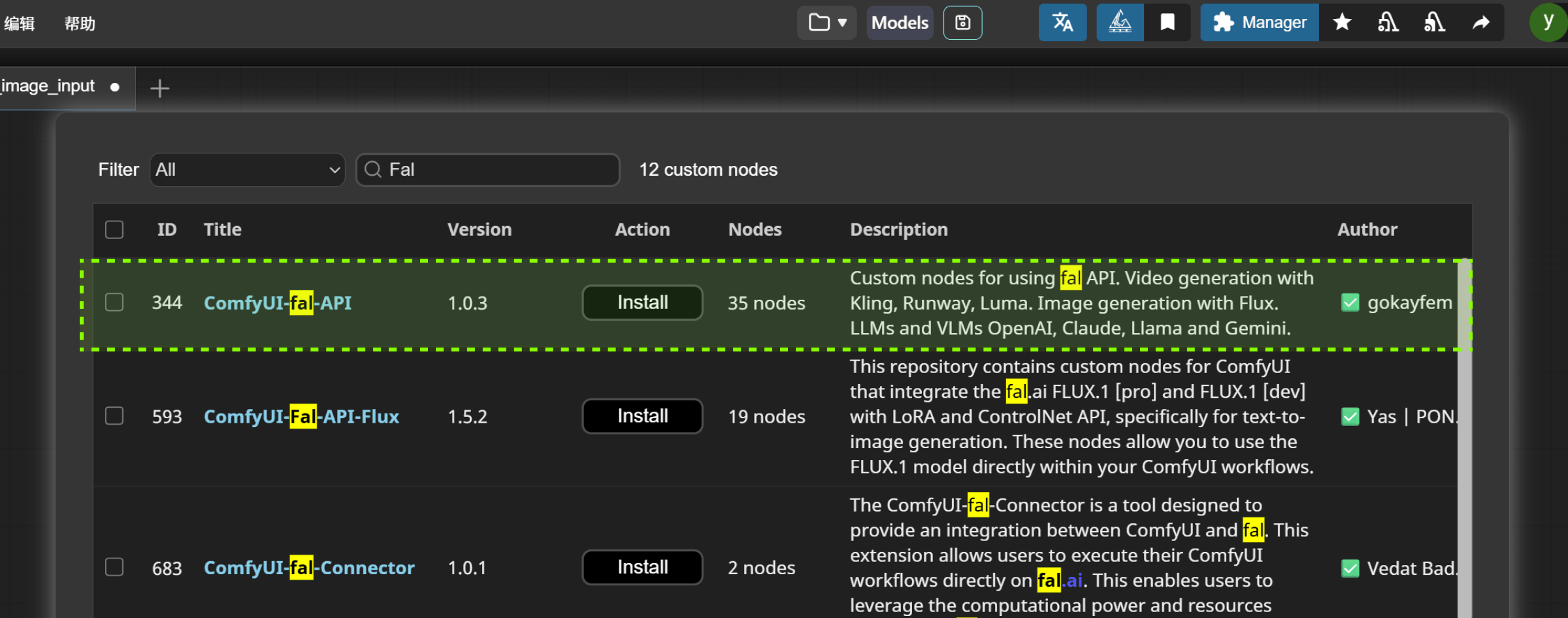
Task: Click the star favorites icon
Action: pyautogui.click(x=1342, y=23)
